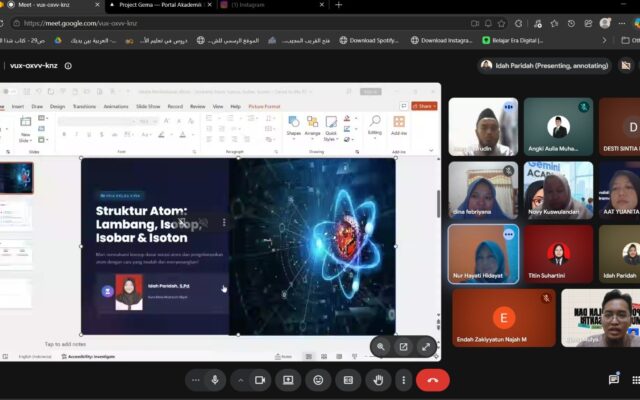Mute the microphone in Meet toolbar
The image size is (640, 400).
point(215,380)
